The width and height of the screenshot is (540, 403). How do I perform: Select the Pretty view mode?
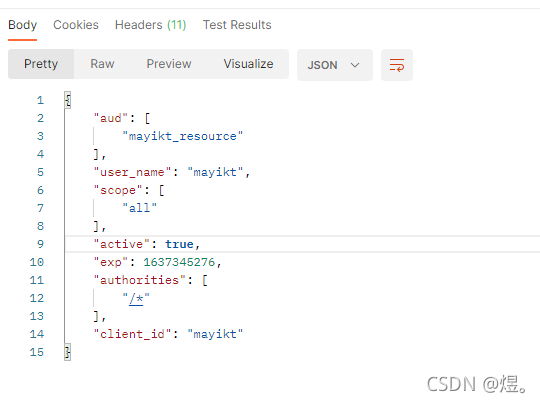point(41,64)
